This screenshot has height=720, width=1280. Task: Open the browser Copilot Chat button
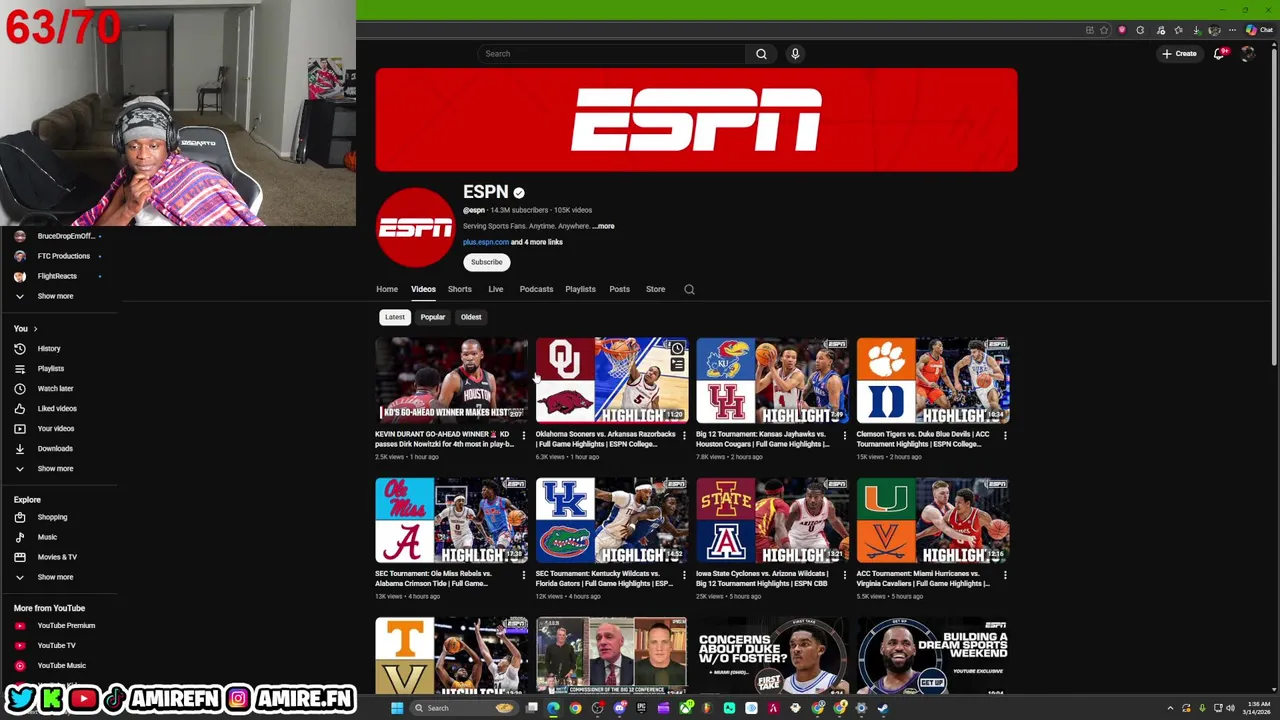(x=1259, y=30)
